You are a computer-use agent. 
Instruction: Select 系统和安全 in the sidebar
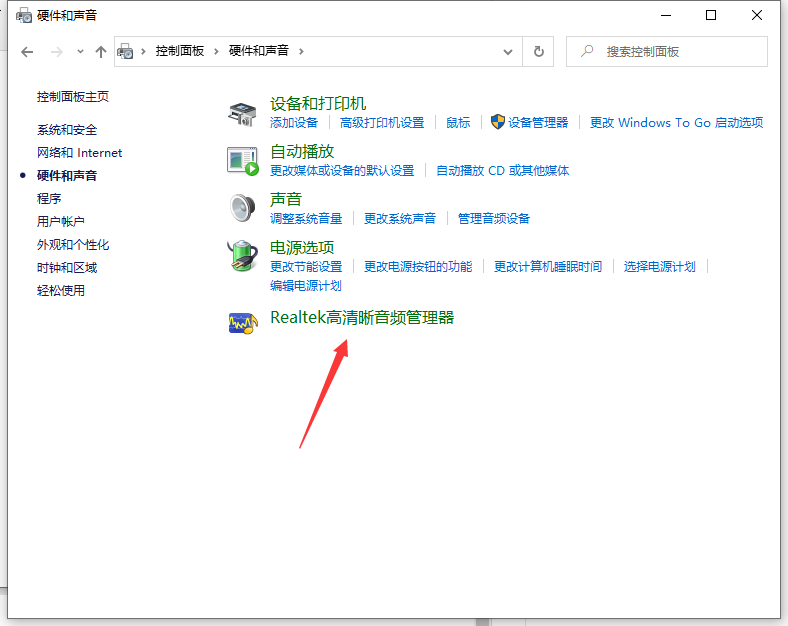(x=67, y=130)
